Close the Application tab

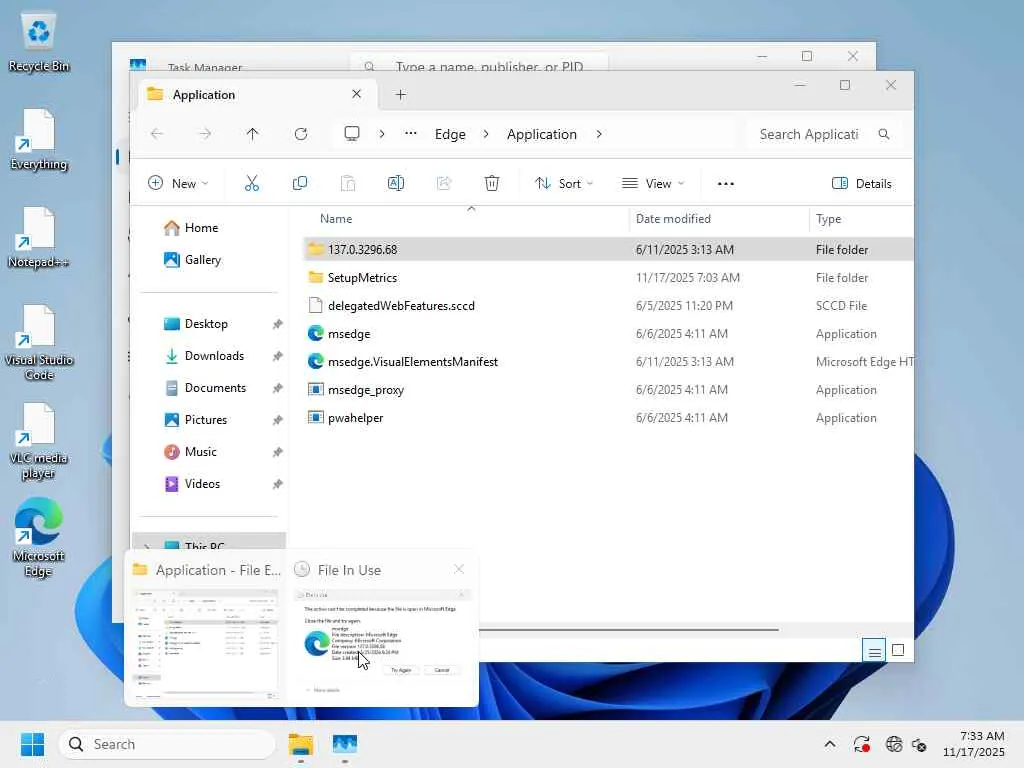click(x=357, y=94)
